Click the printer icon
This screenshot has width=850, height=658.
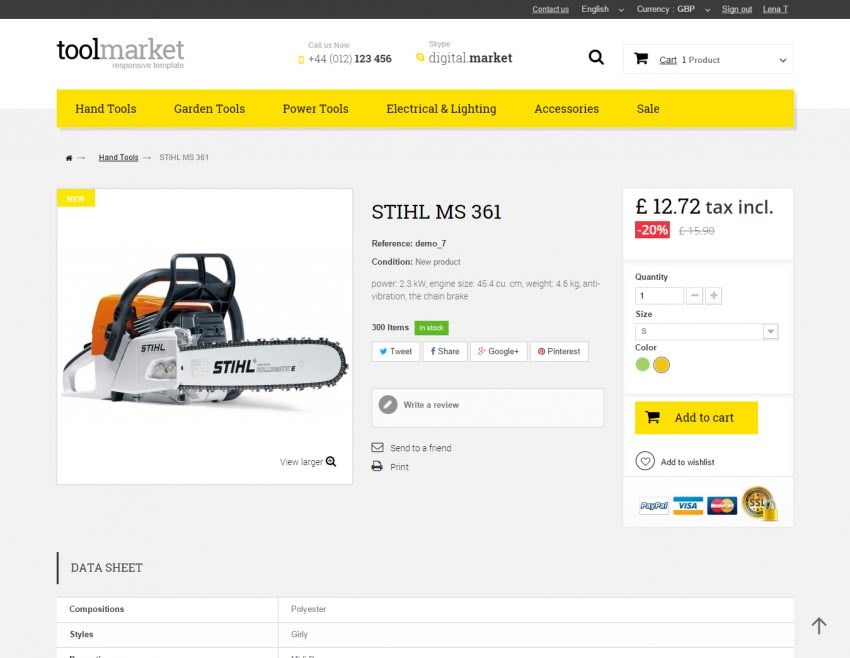coord(377,466)
